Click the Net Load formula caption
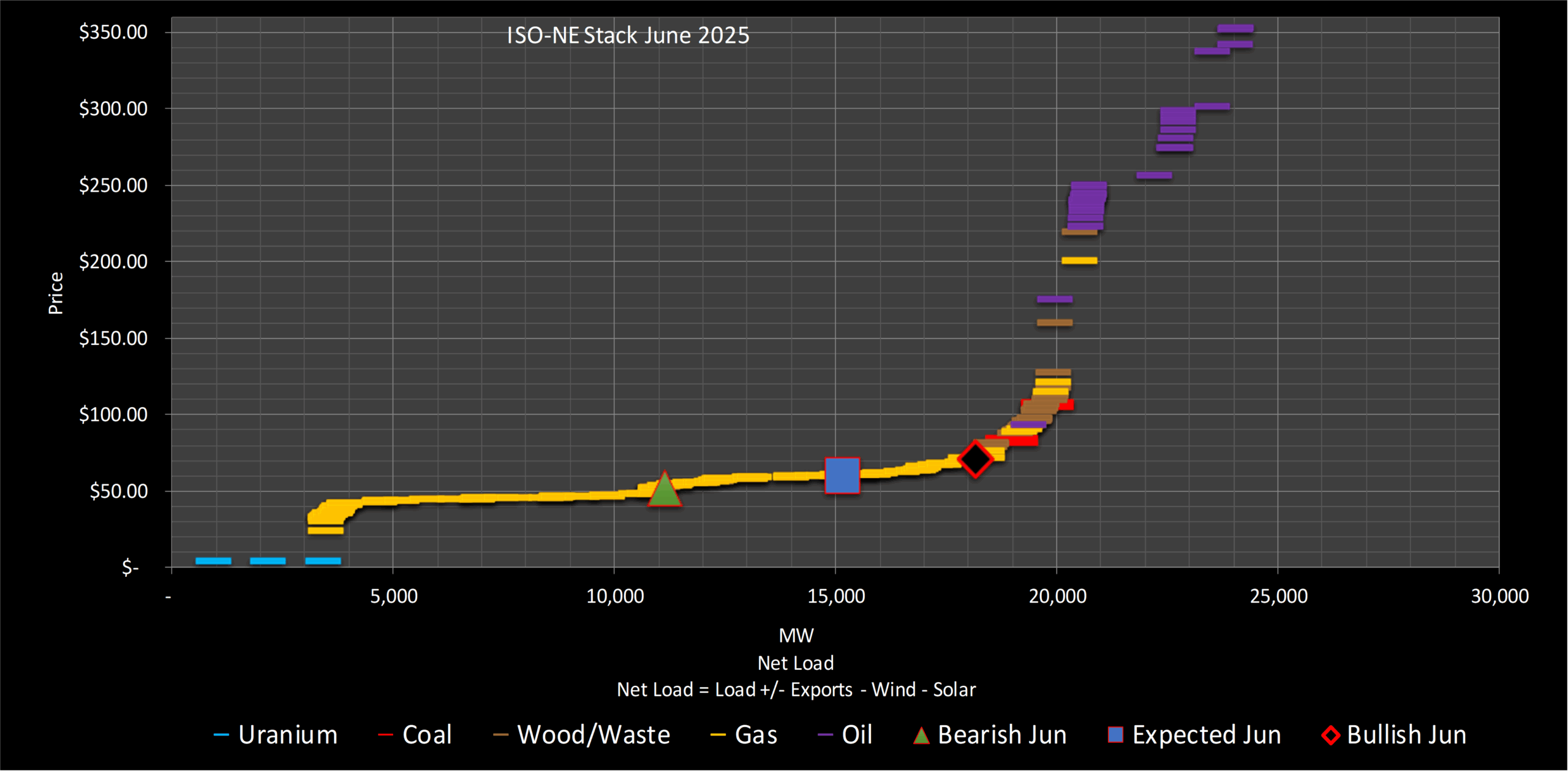The height and width of the screenshot is (771, 1568). click(x=796, y=690)
